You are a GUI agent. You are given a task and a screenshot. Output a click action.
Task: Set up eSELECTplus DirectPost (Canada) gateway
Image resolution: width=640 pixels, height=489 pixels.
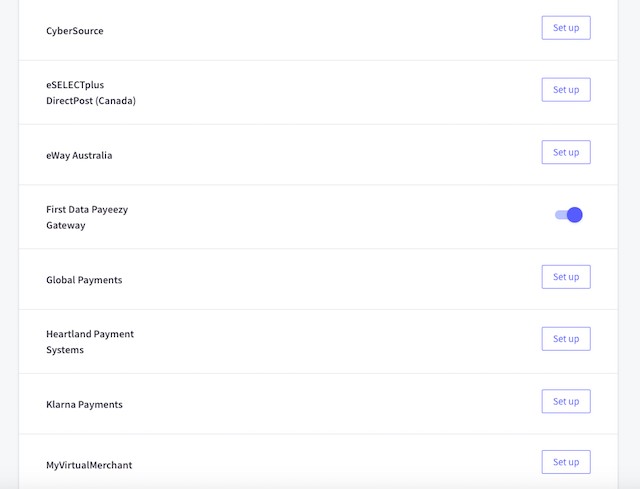coord(566,90)
